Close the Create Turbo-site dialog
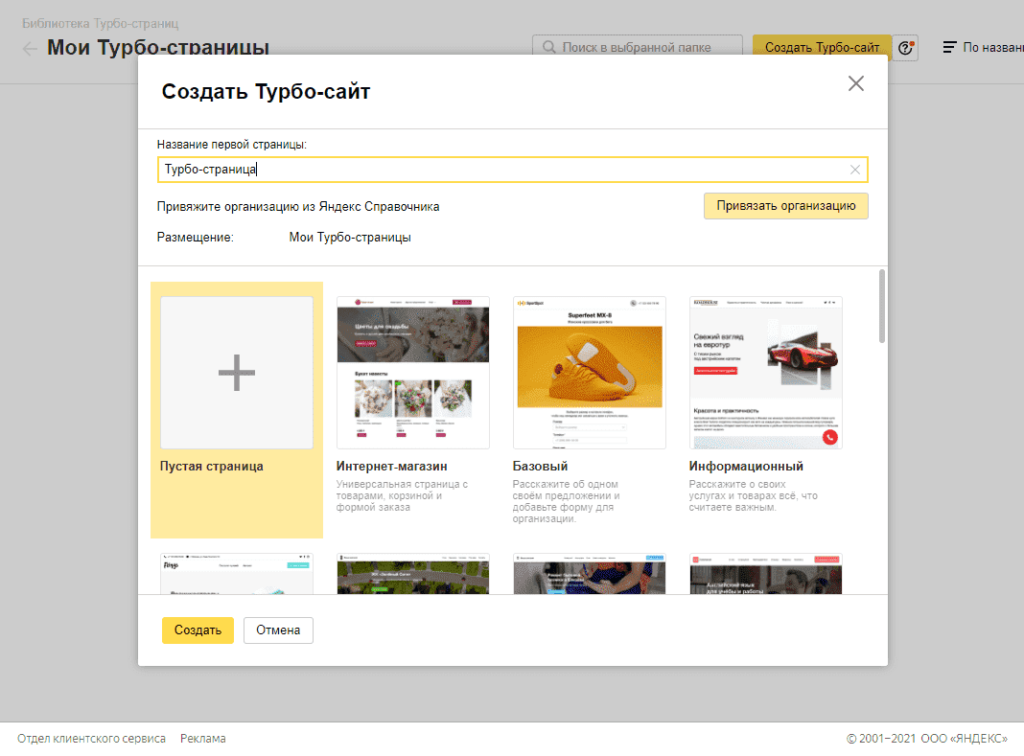Screen dimensions: 1024x756 pos(856,84)
